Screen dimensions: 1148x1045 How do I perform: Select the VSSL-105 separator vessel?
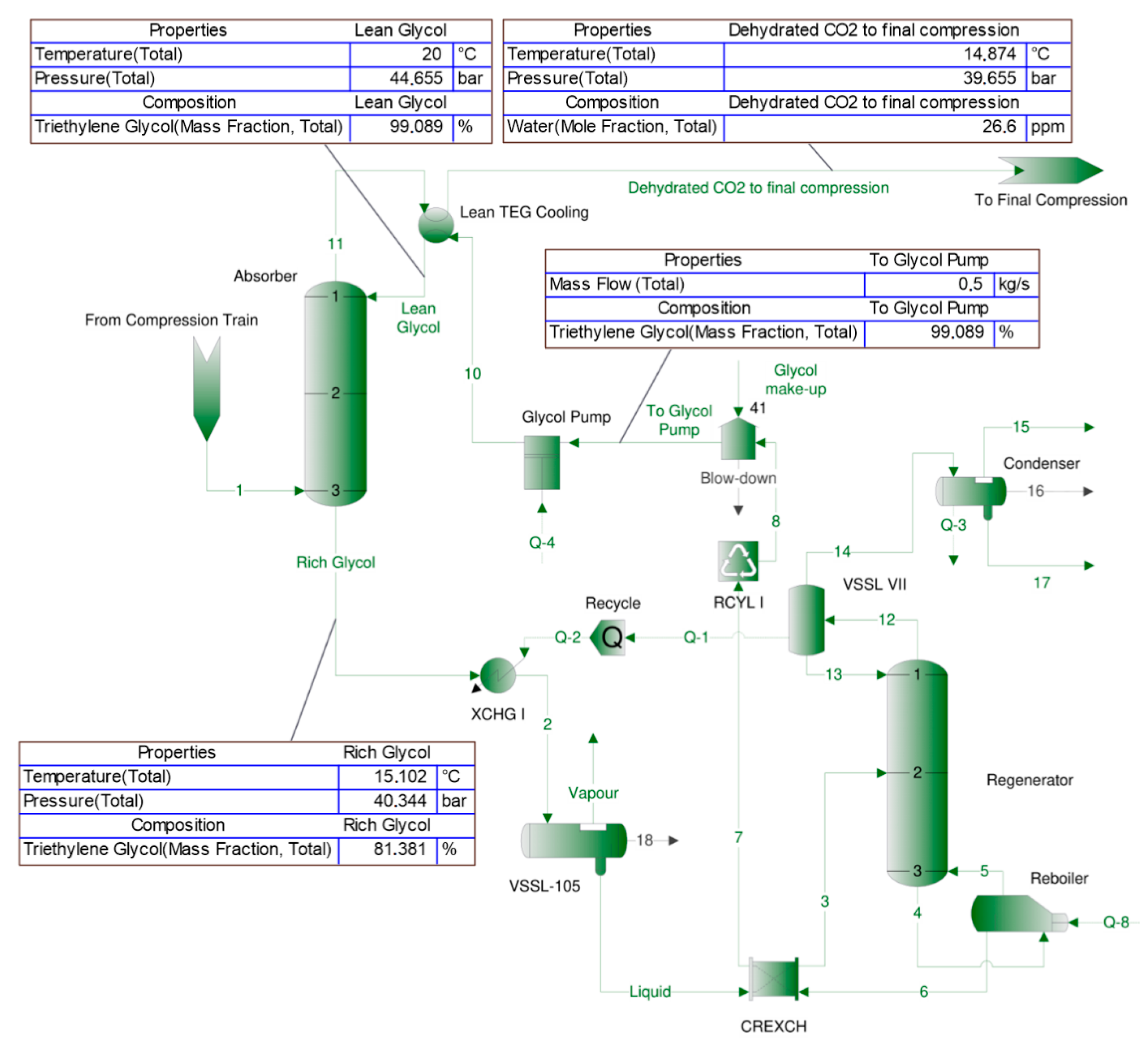(x=574, y=841)
